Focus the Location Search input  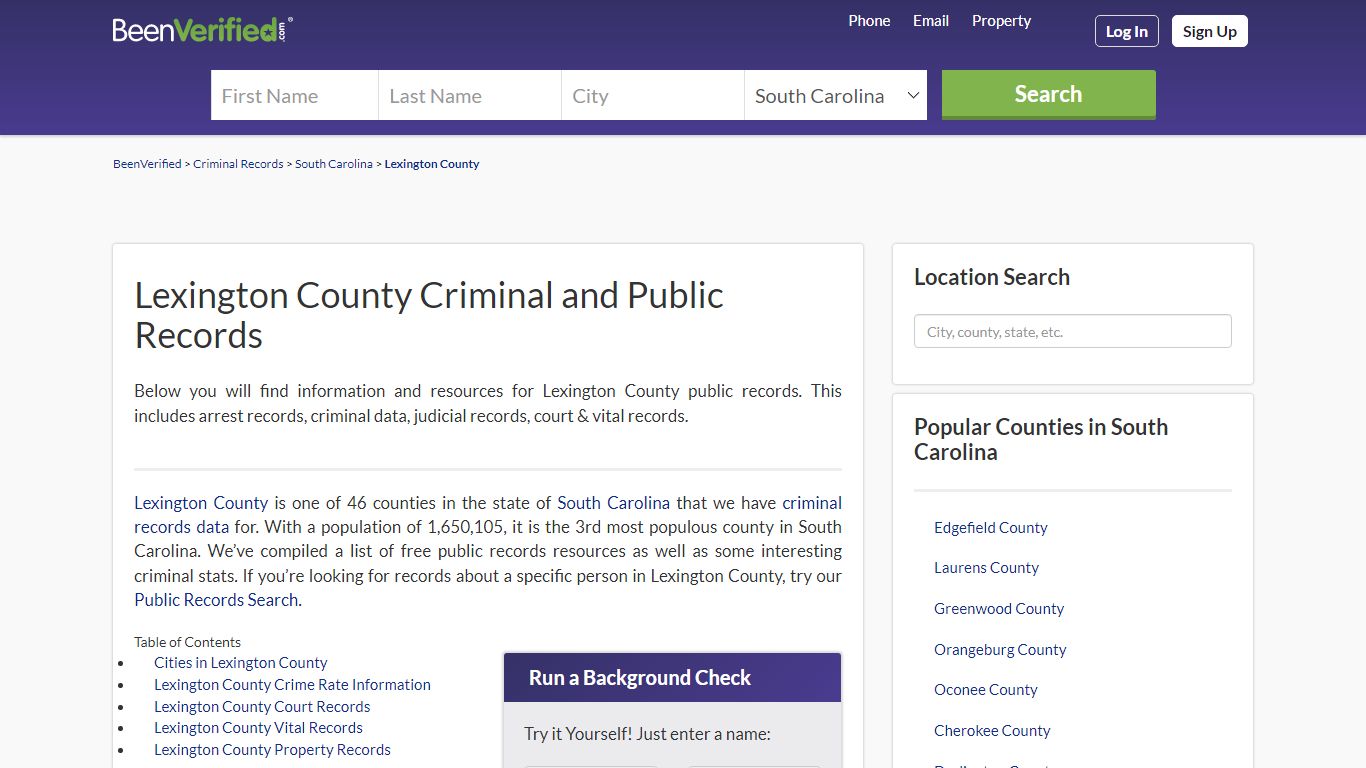[1073, 332]
